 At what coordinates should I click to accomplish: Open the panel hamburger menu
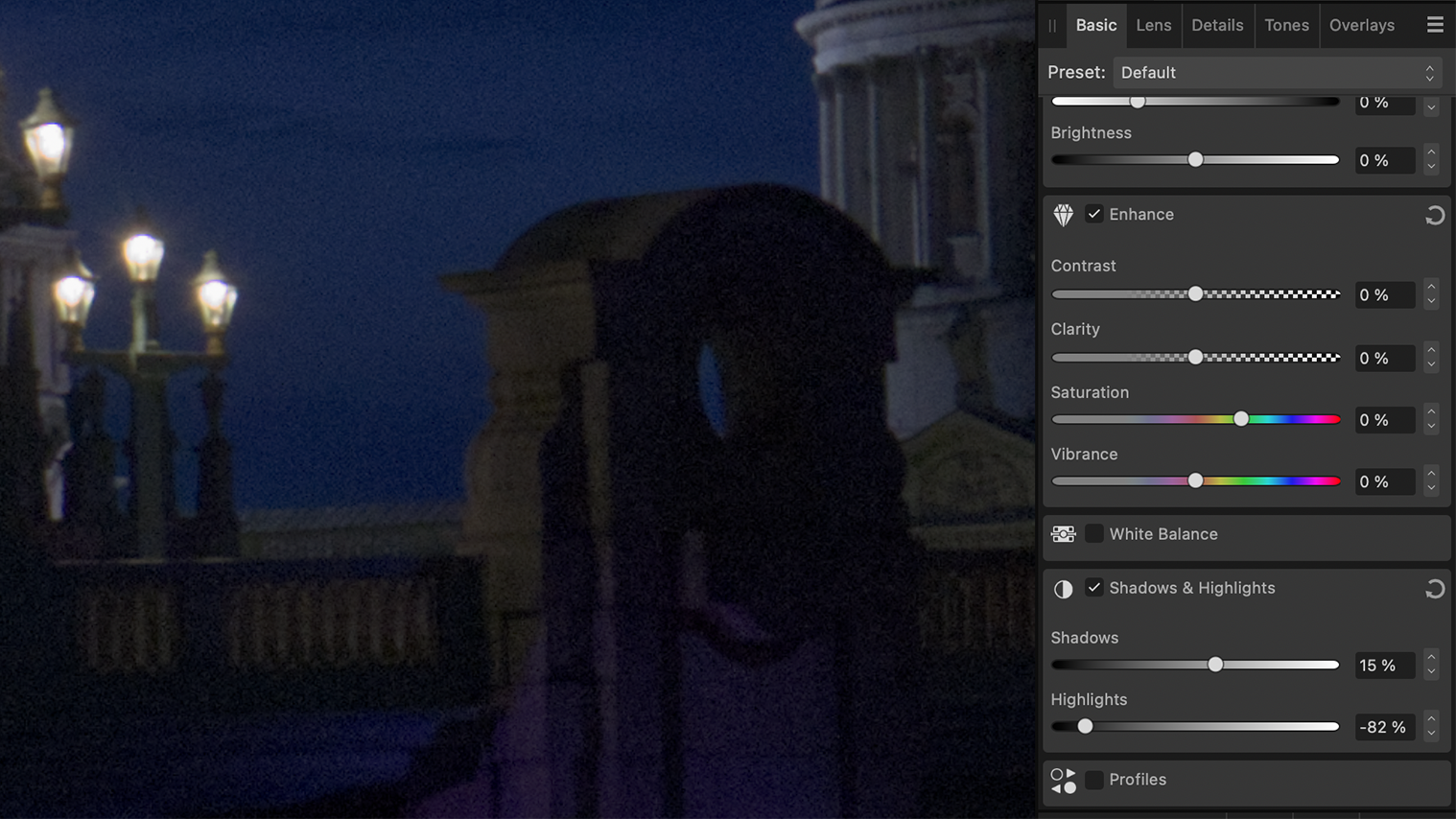click(1435, 25)
